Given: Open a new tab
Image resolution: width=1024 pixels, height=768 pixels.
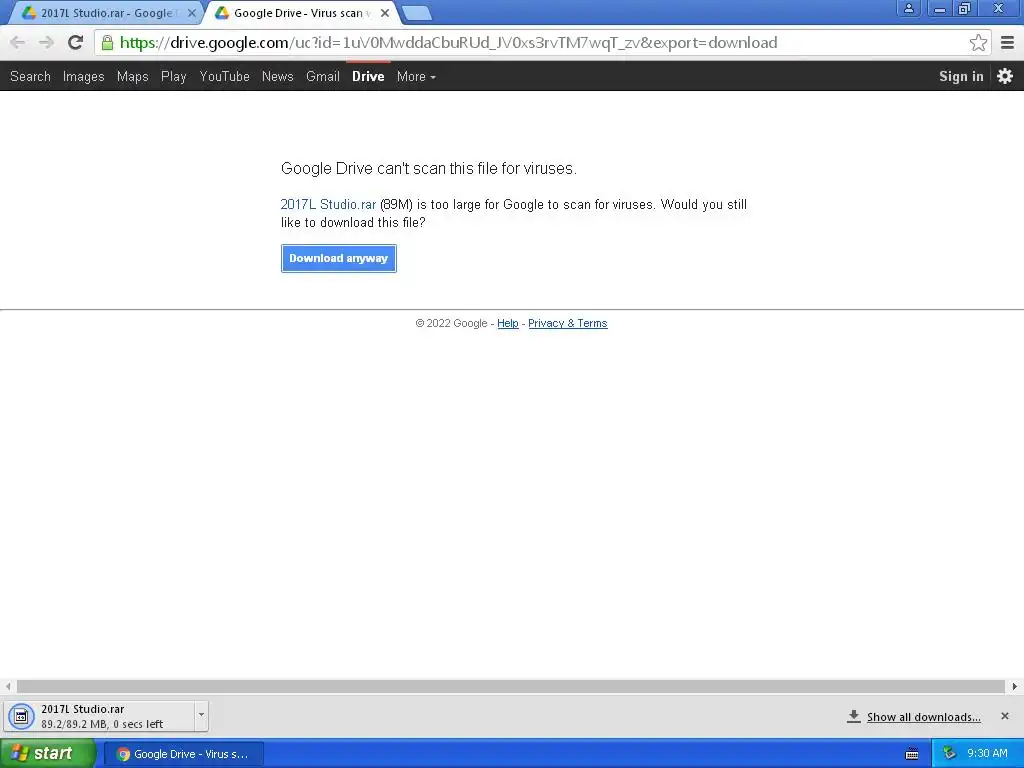Looking at the screenshot, I should pyautogui.click(x=416, y=13).
